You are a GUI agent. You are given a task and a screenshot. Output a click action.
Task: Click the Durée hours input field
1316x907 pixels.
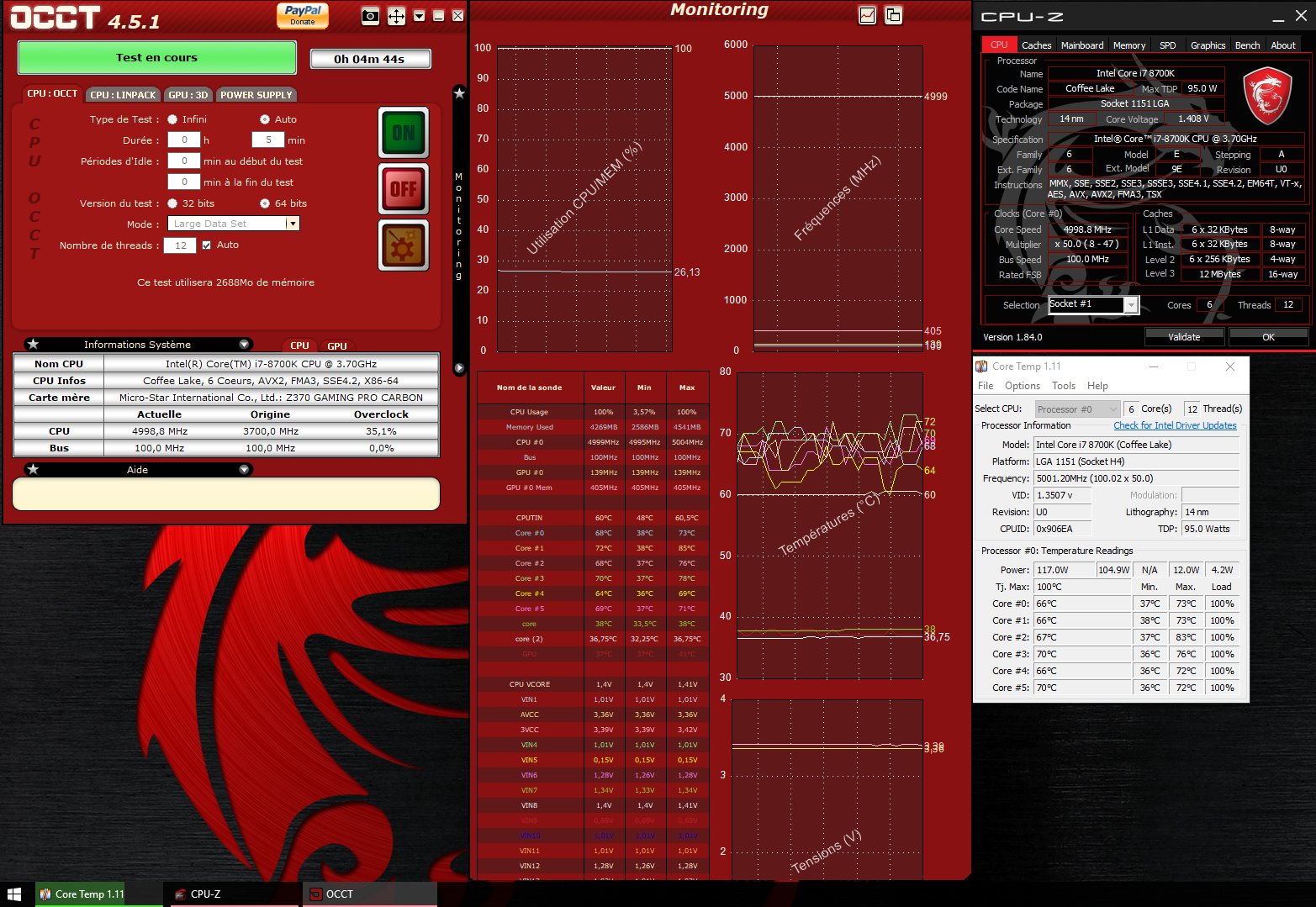[x=184, y=140]
